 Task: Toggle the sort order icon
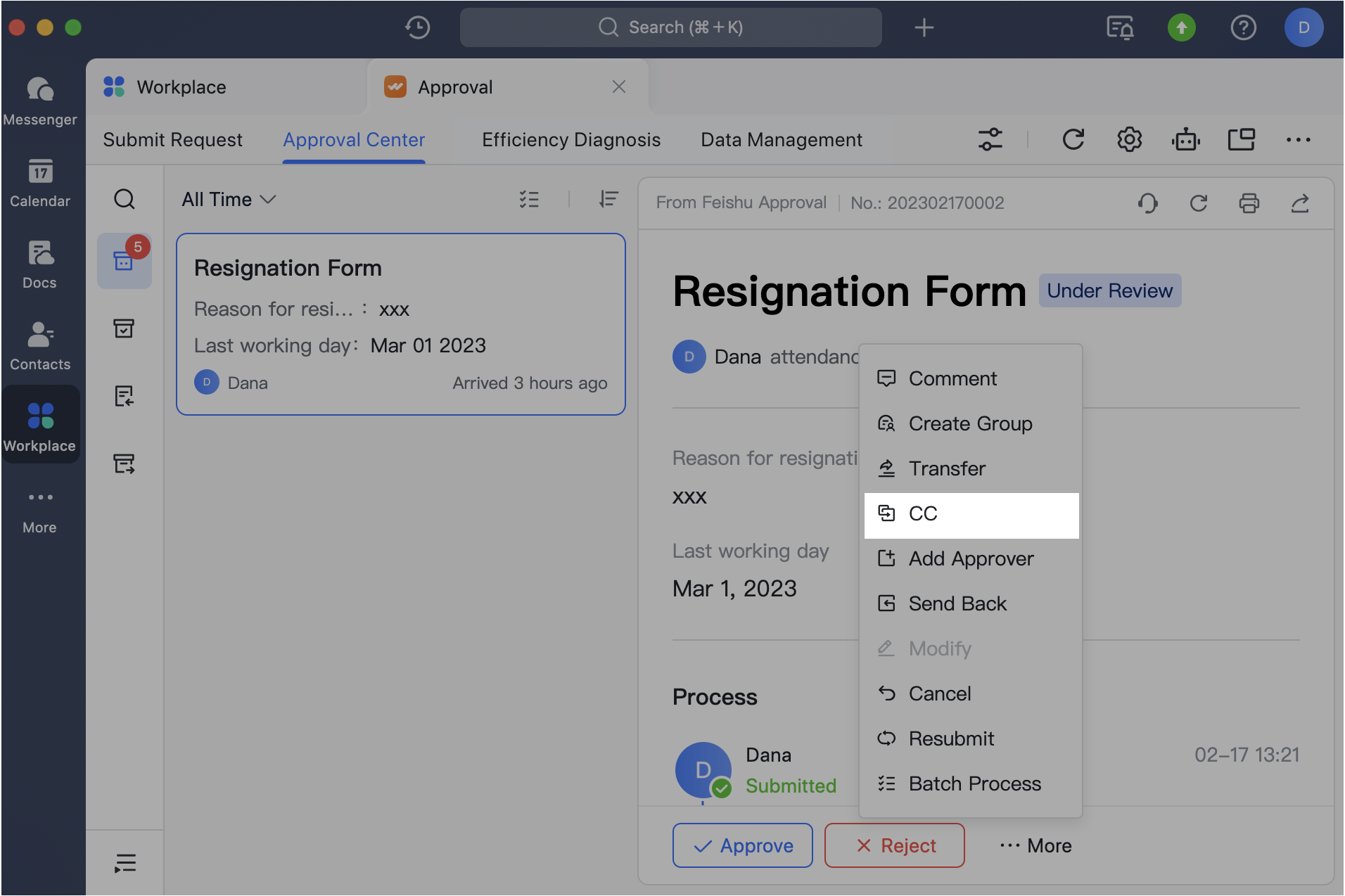coord(608,200)
